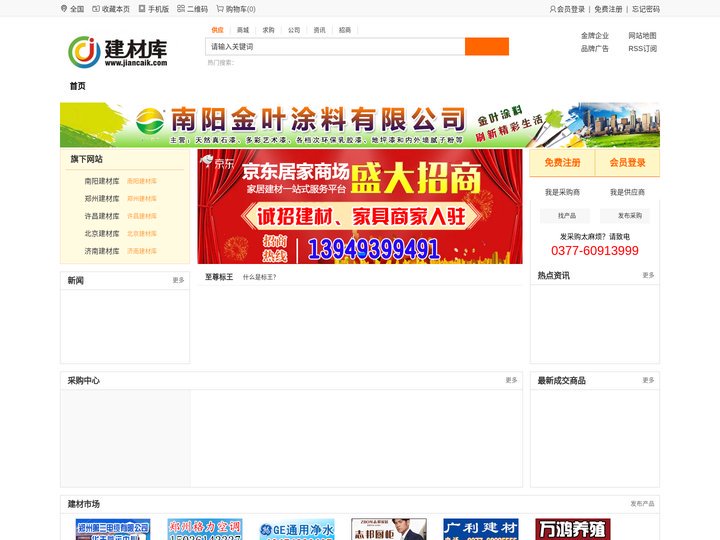The height and width of the screenshot is (540, 720).
Task: Select the 供应 search tab
Action: pos(217,30)
